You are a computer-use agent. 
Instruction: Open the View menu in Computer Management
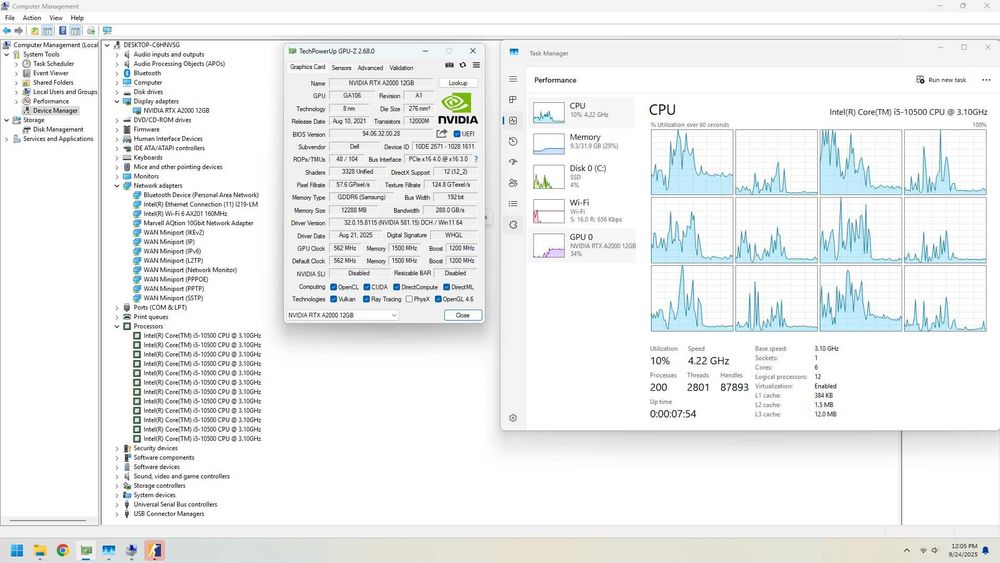click(x=56, y=18)
